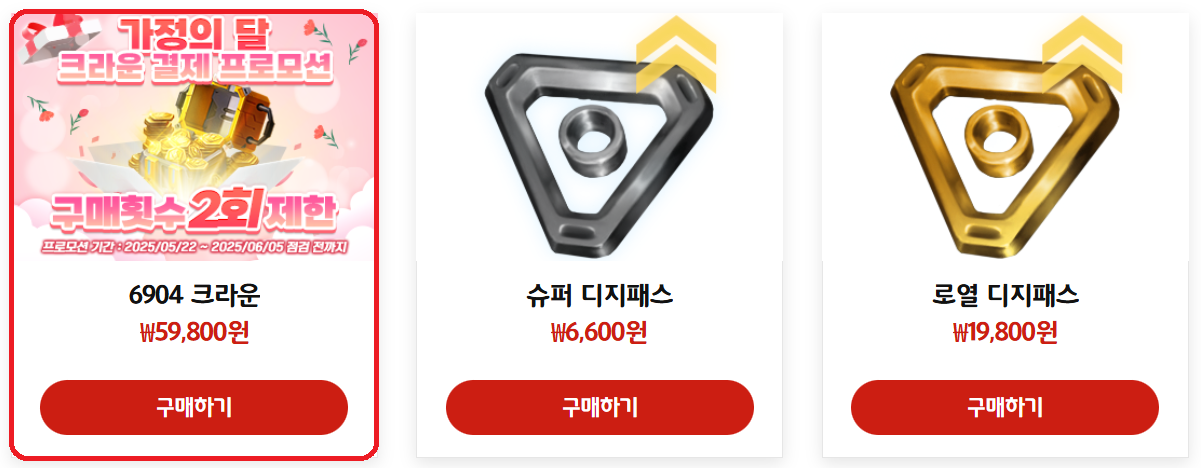Click the ₩6,600원 price text
Viewport: 1201px width, 468px height.
[599, 332]
